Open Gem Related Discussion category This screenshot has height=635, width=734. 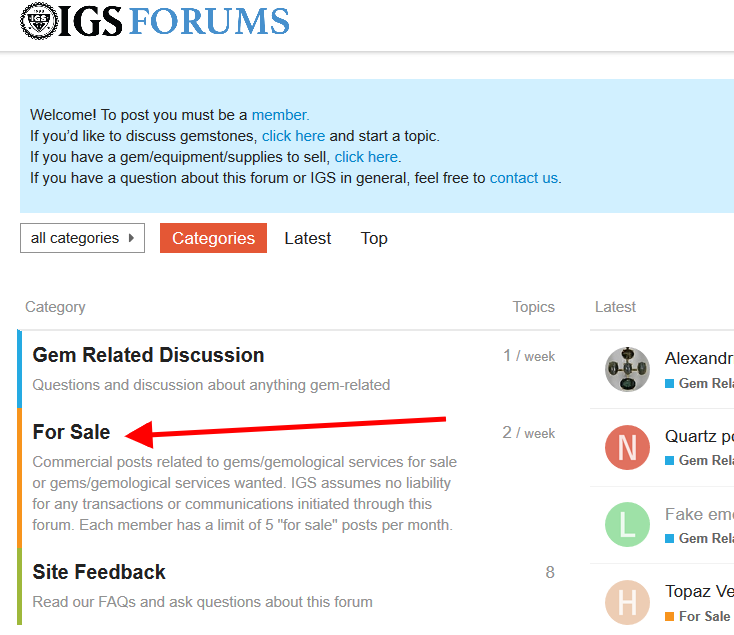click(x=148, y=355)
